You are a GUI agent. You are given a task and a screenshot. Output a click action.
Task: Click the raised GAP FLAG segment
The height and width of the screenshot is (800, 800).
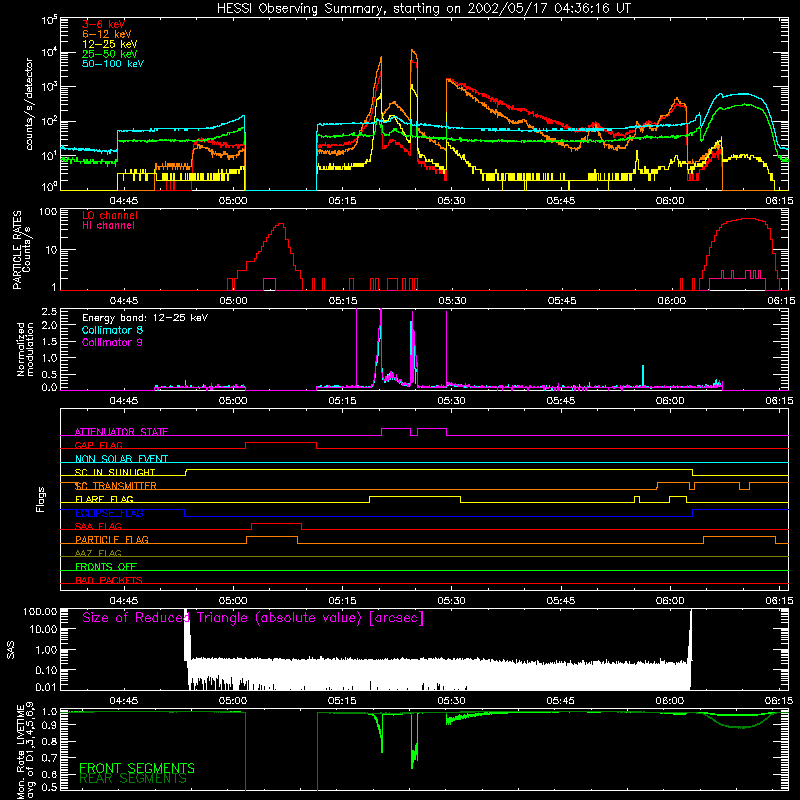point(281,443)
